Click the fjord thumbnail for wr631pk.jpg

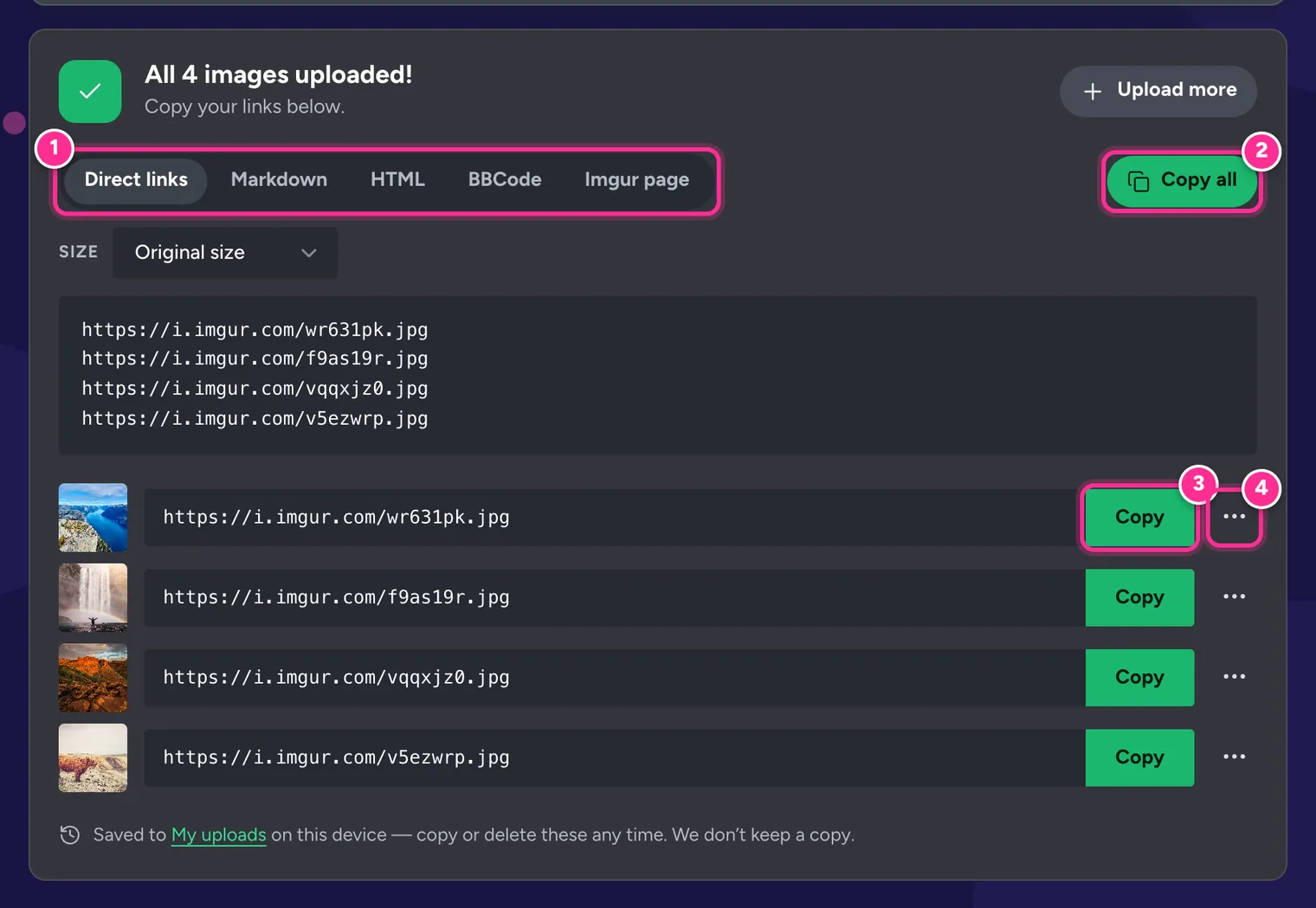click(x=93, y=518)
